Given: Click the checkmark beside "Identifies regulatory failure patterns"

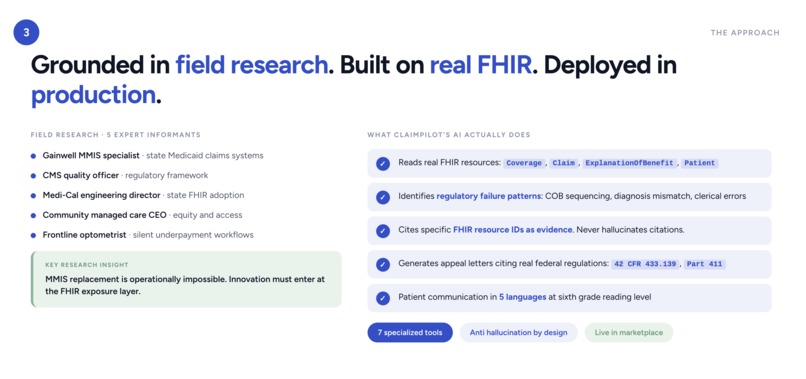Looking at the screenshot, I should tap(382, 197).
